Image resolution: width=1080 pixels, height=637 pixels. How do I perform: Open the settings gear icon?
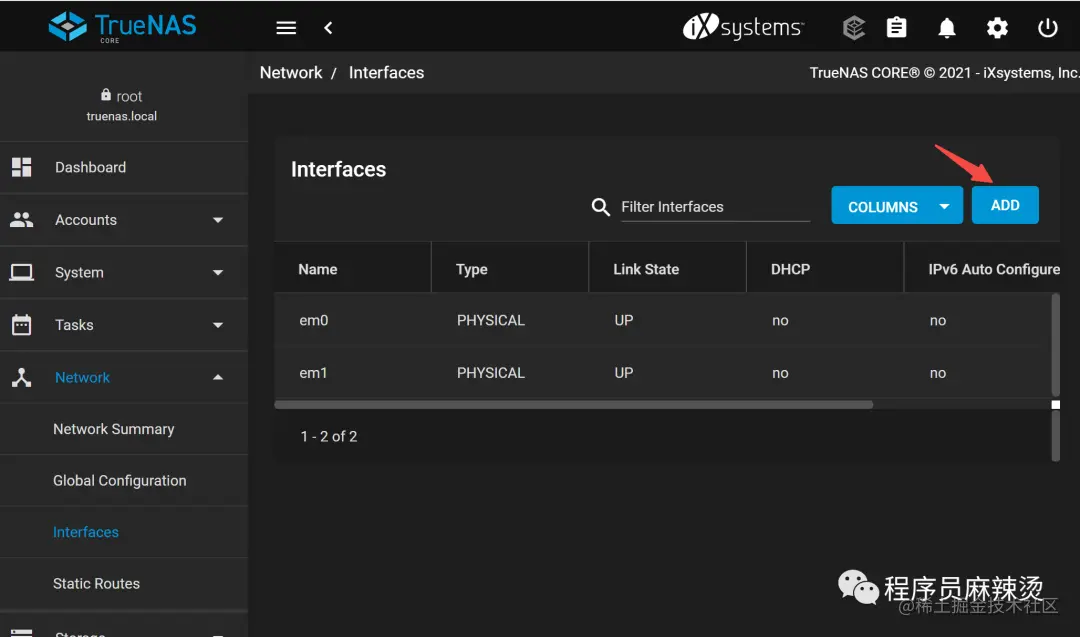(x=997, y=28)
